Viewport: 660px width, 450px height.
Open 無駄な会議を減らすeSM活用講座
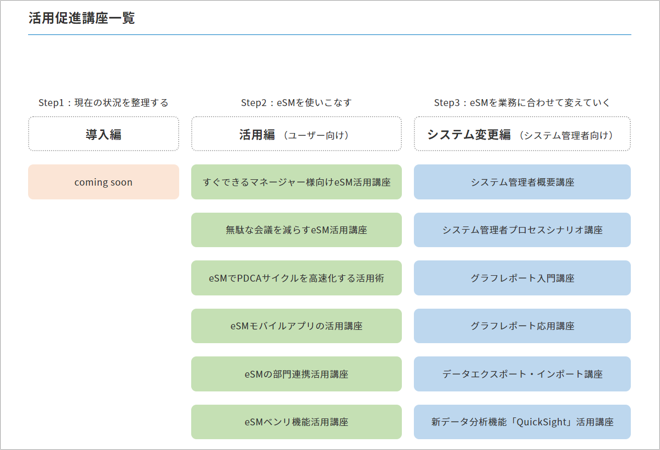[x=296, y=230]
